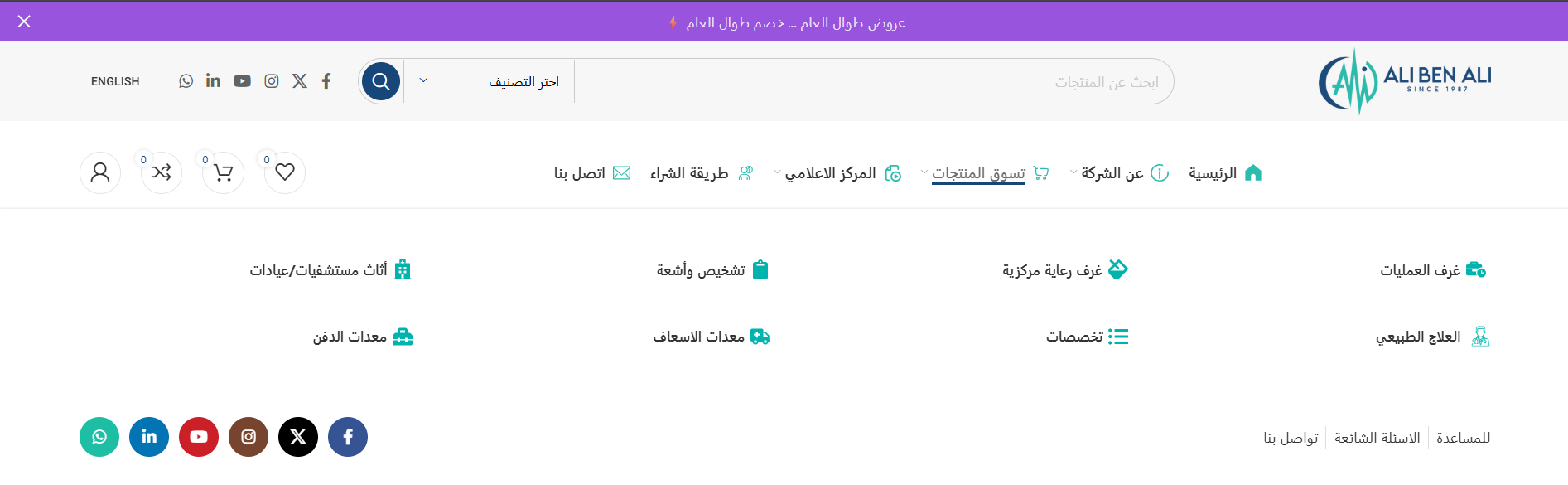
Task: Switch language to ENGLISH
Action: click(115, 81)
